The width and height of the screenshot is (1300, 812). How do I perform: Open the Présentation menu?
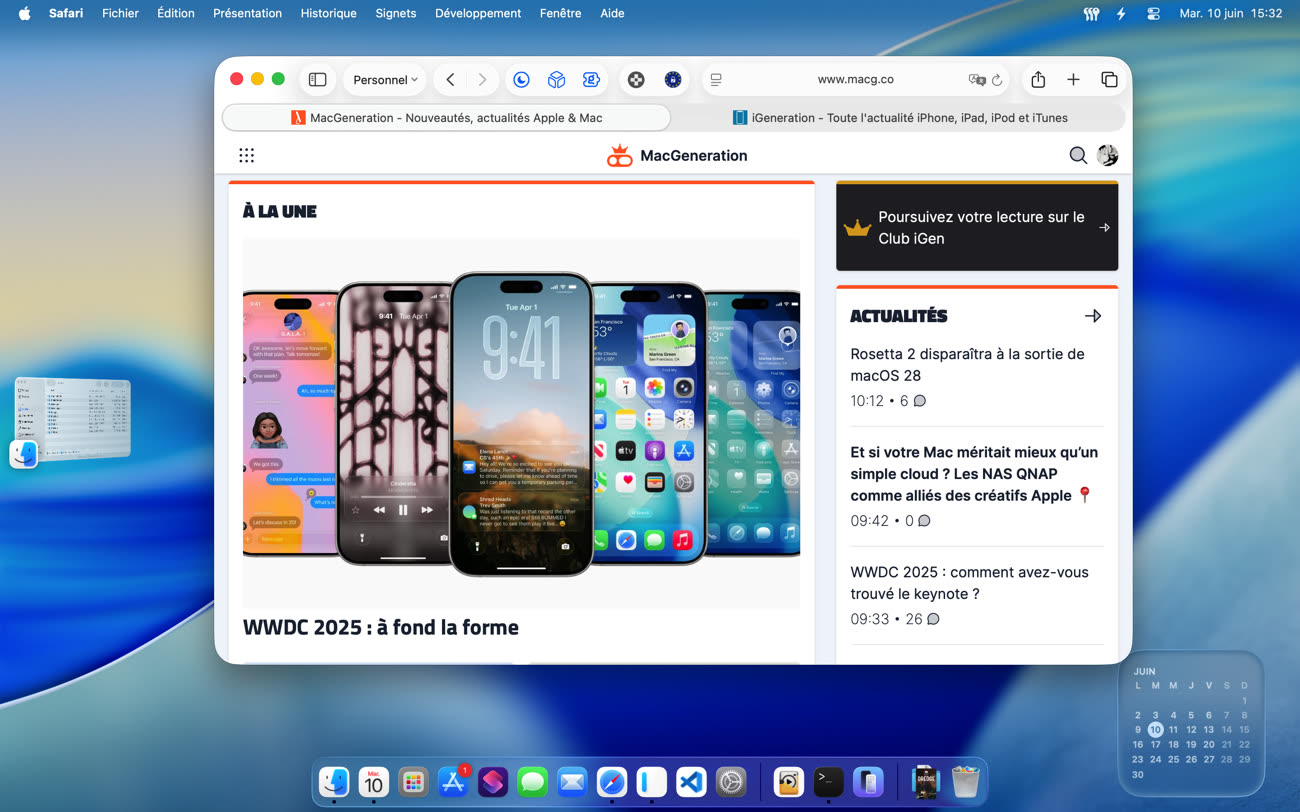pos(247,13)
